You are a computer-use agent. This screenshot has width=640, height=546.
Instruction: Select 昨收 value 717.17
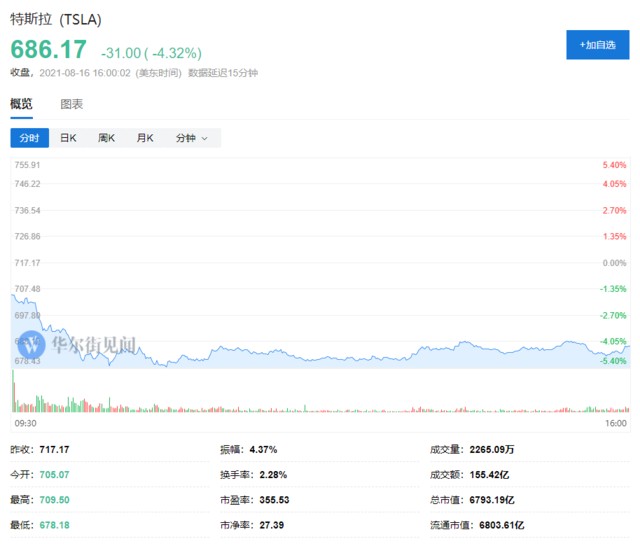click(x=54, y=449)
